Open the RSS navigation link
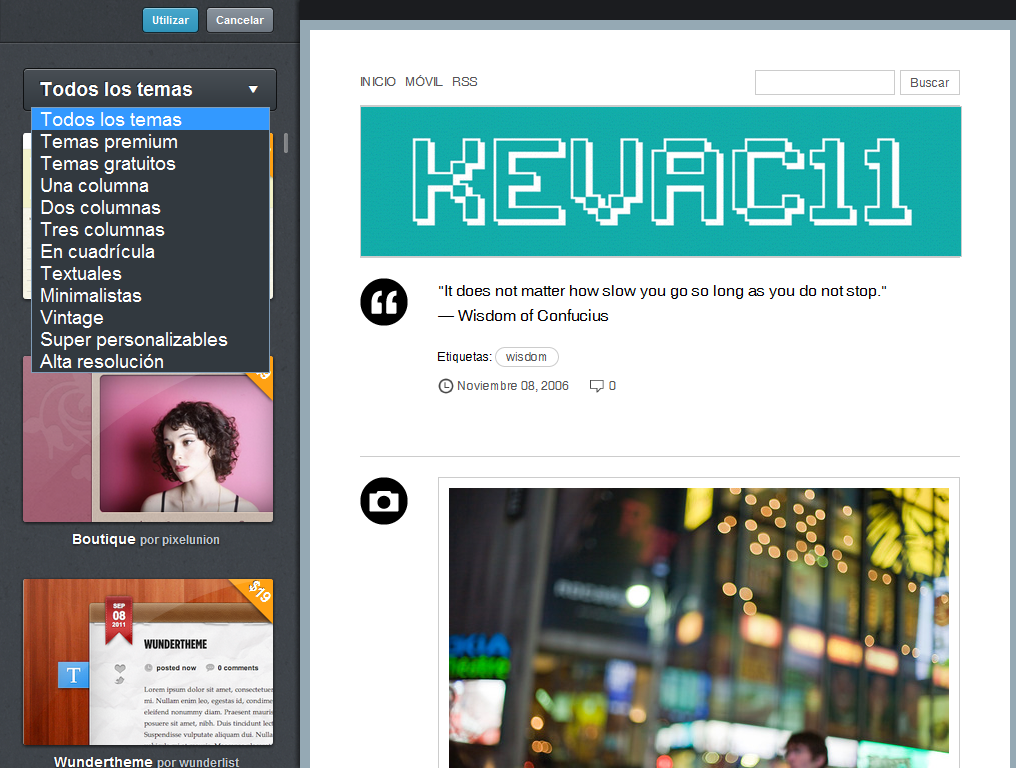The image size is (1016, 768). click(465, 82)
